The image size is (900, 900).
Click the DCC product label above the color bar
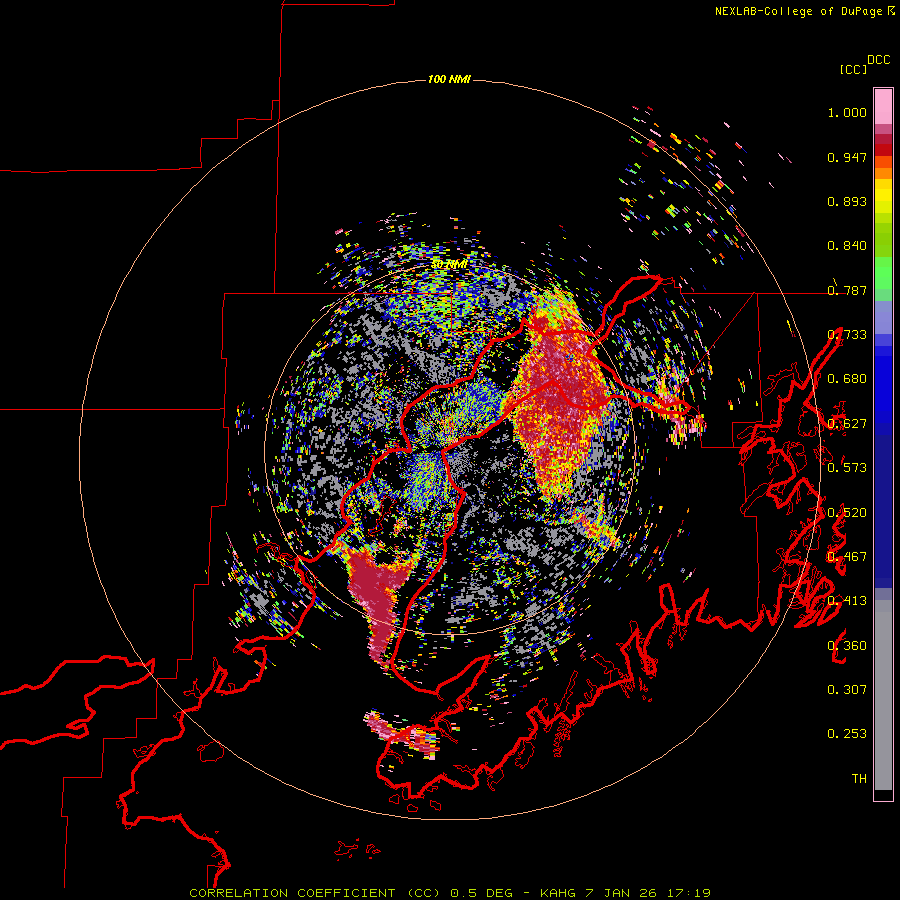pos(879,60)
